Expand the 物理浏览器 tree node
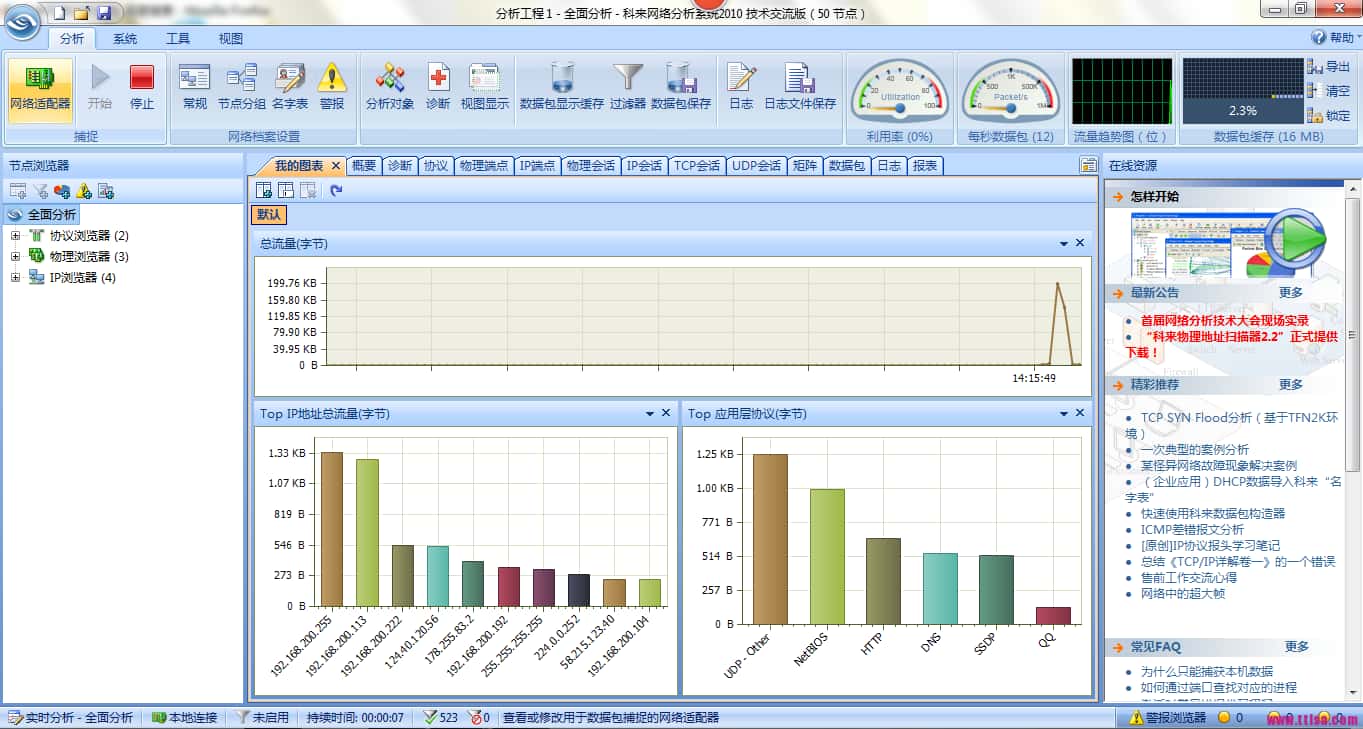 tap(16, 257)
